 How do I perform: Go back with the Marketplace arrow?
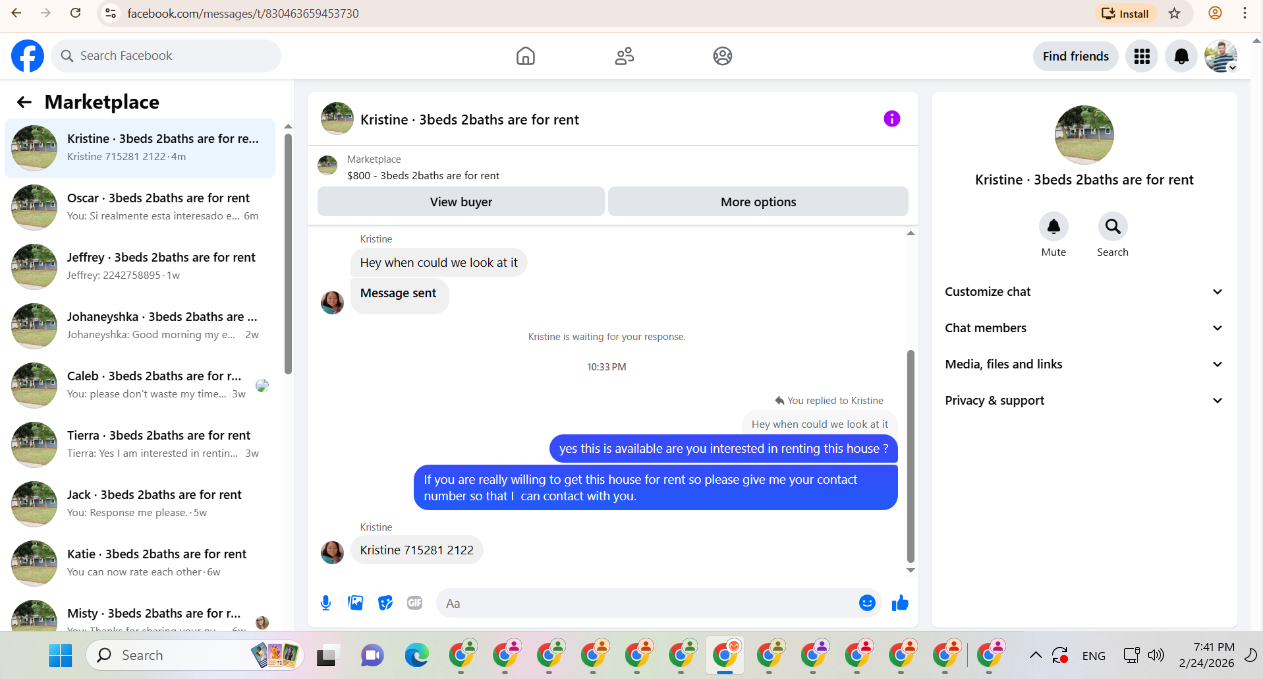[x=24, y=102]
